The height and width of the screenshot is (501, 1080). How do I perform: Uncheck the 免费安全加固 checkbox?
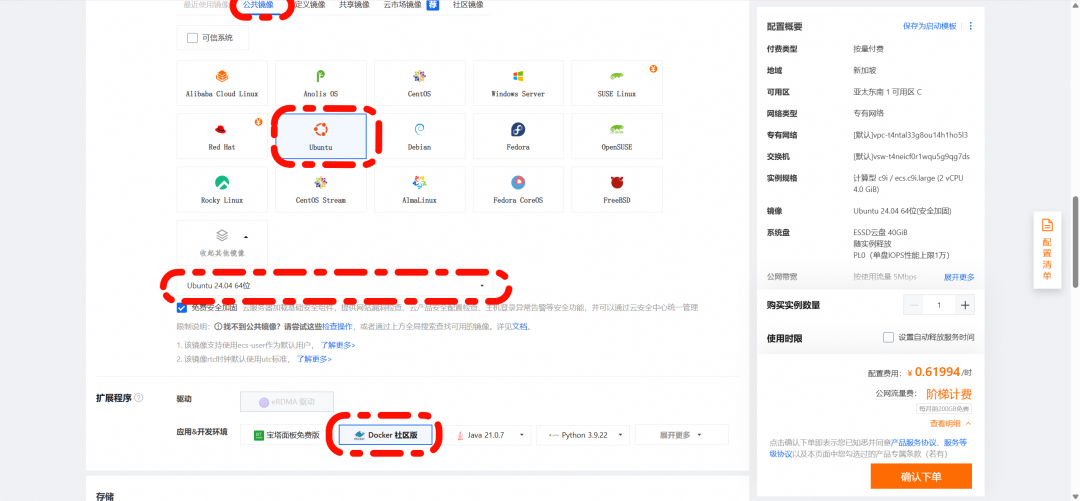coord(182,308)
